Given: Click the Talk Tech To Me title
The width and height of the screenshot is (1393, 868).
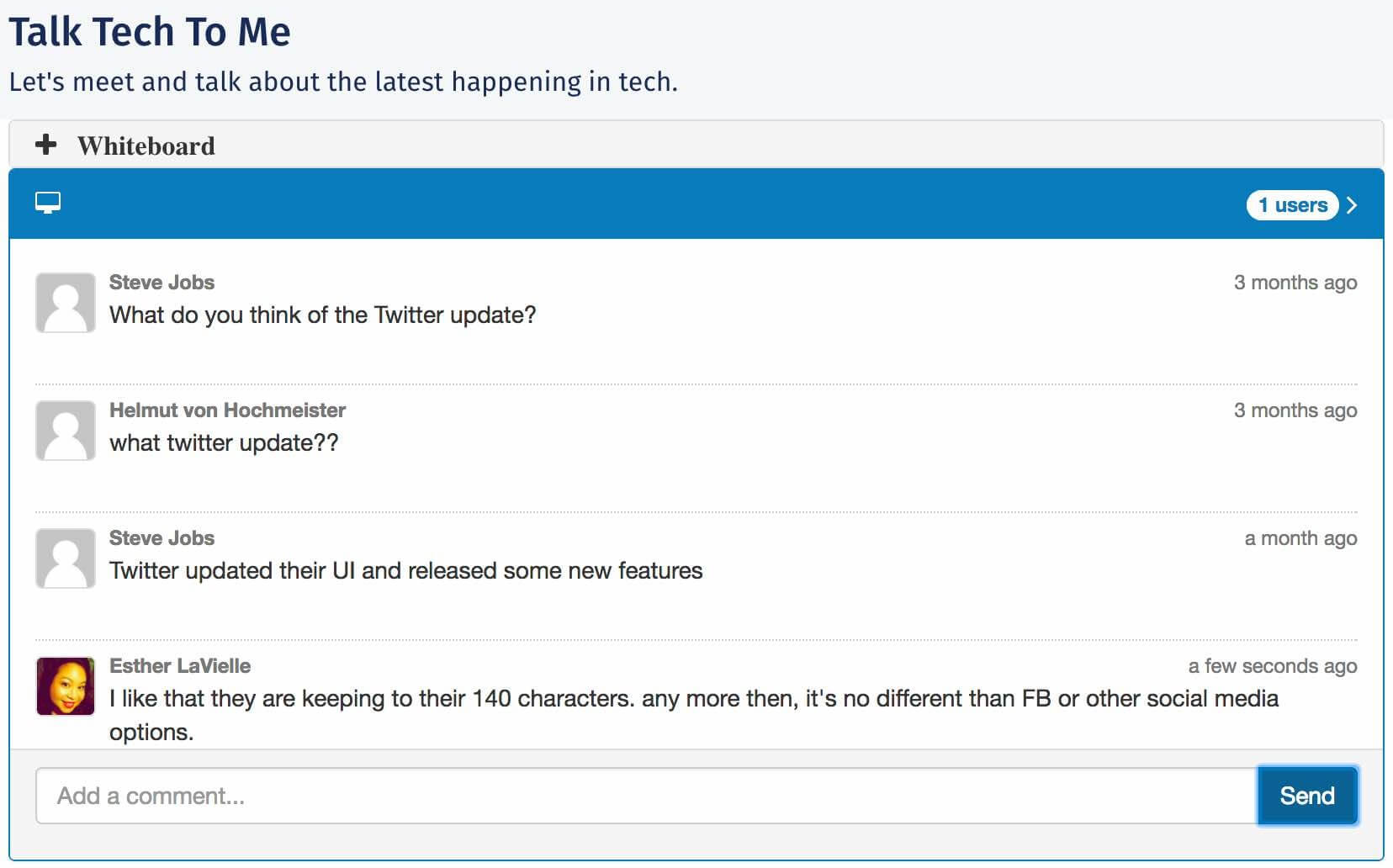Looking at the screenshot, I should pyautogui.click(x=150, y=32).
